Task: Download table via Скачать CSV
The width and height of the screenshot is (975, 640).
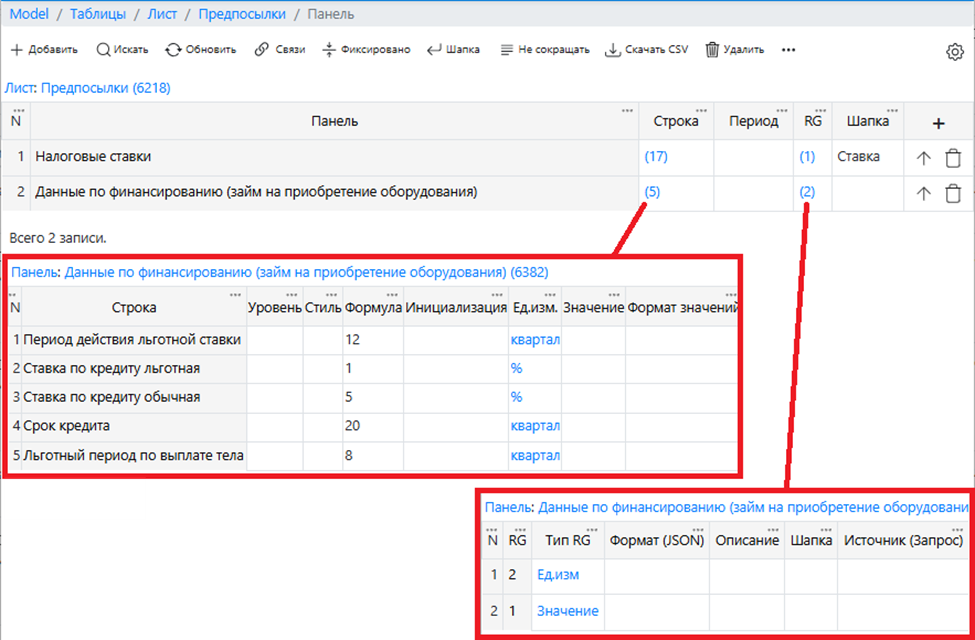Action: point(613,50)
